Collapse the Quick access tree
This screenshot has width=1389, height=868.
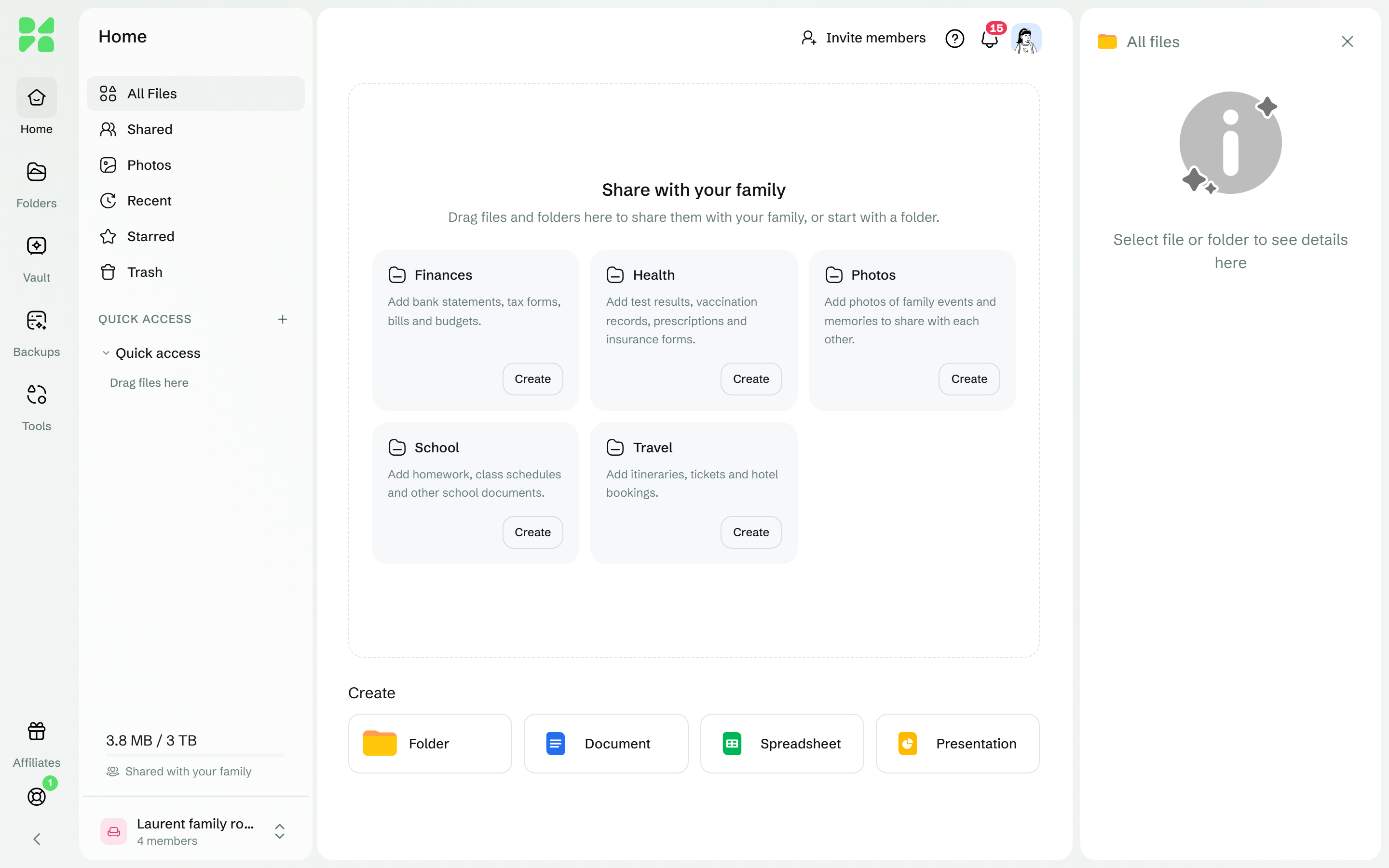[106, 353]
